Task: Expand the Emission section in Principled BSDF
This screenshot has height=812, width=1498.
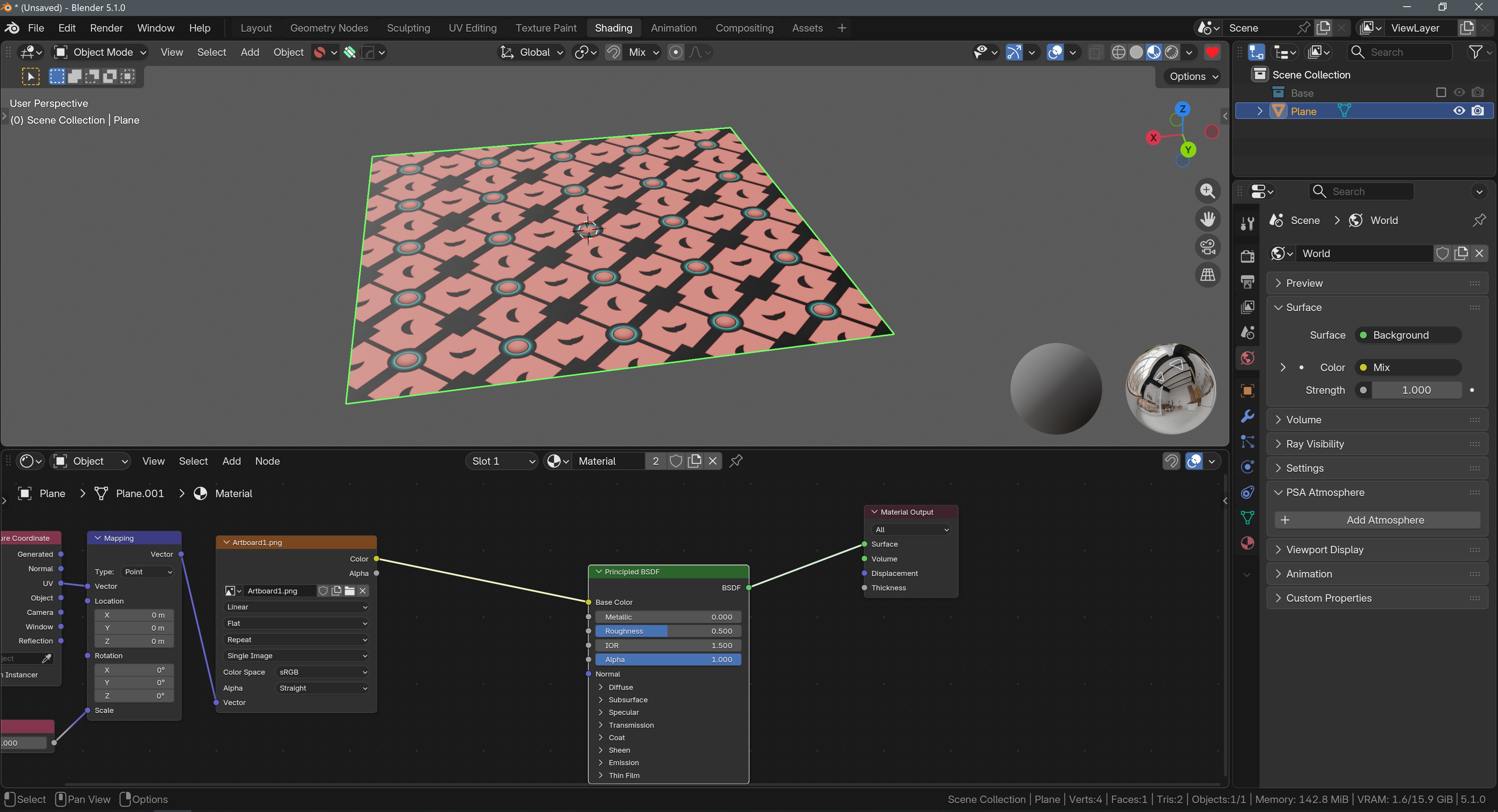Action: (x=623, y=762)
